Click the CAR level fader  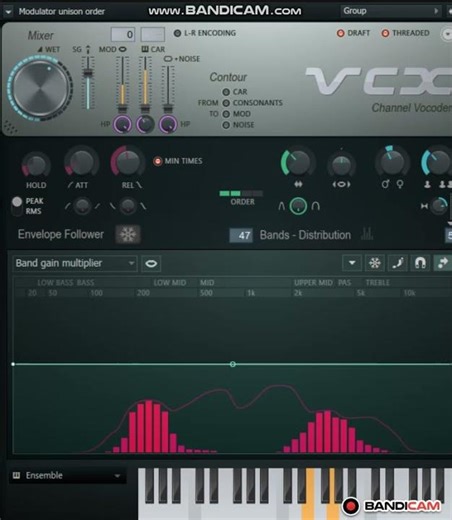(145, 108)
